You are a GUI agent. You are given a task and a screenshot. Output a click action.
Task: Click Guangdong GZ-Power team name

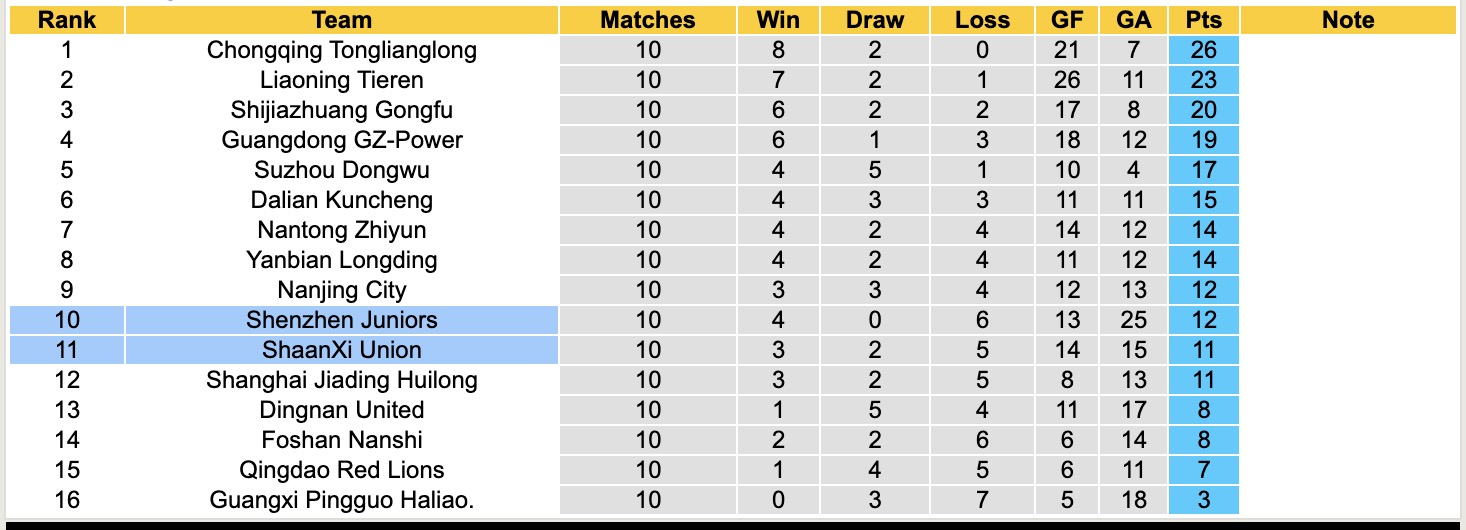(x=342, y=140)
